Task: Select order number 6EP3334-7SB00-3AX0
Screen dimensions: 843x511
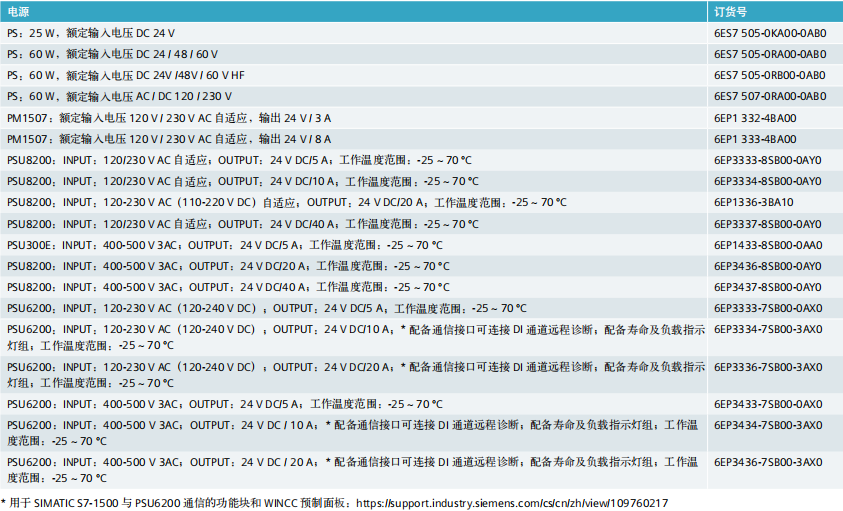Action: (x=768, y=329)
